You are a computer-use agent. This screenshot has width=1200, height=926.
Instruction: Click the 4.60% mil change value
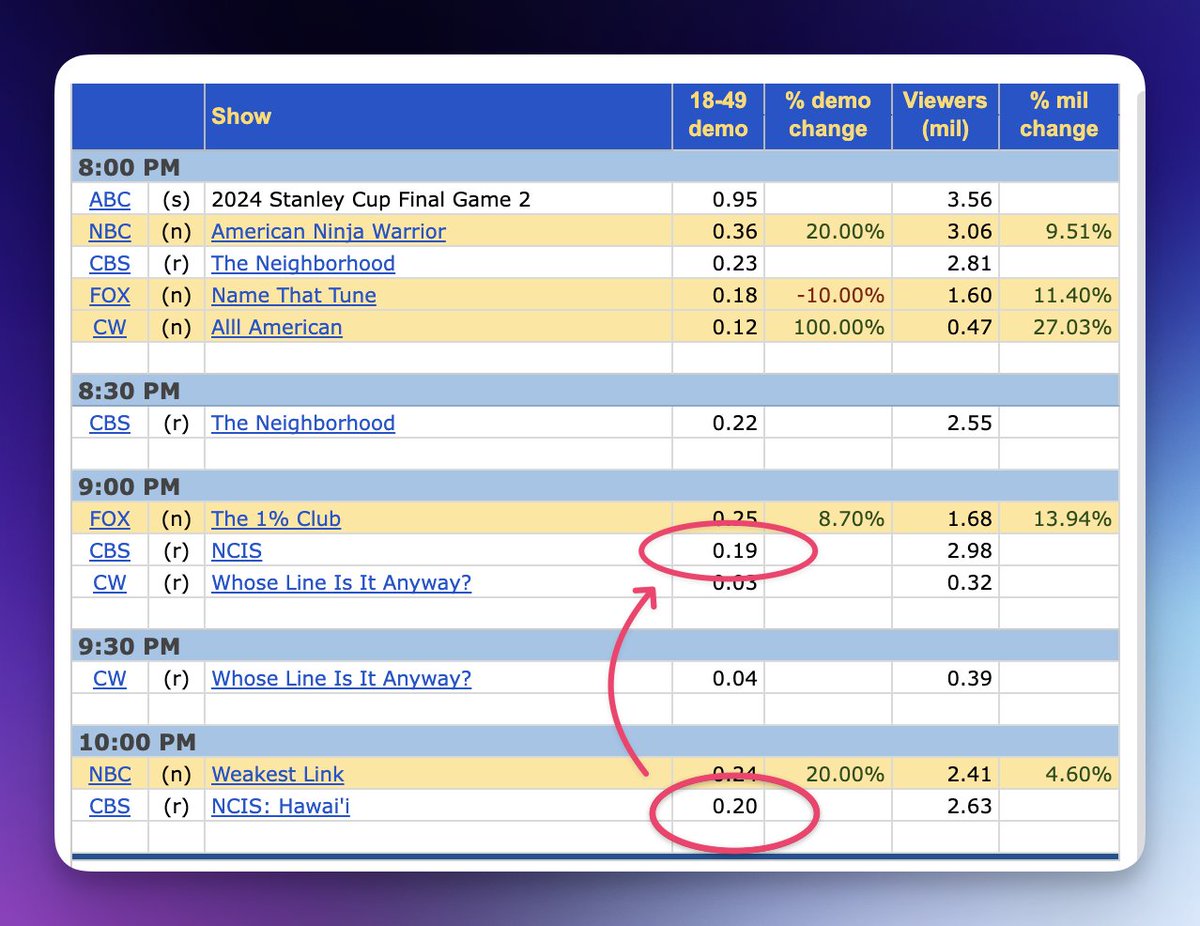pyautogui.click(x=1078, y=775)
